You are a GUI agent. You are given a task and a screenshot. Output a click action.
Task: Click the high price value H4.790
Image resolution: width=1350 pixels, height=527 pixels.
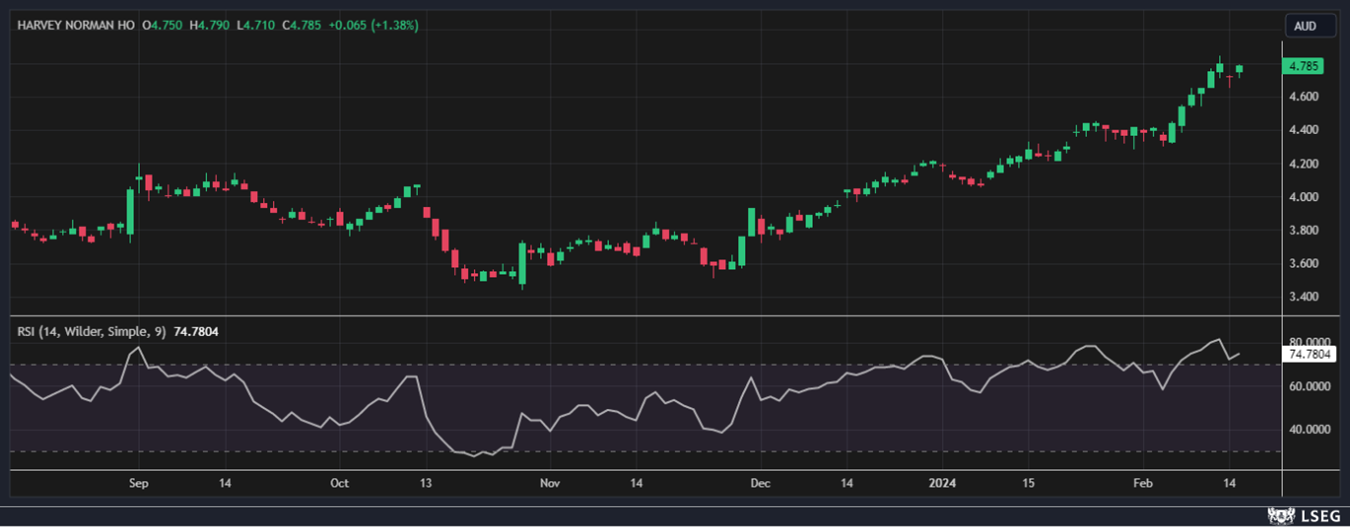point(211,25)
